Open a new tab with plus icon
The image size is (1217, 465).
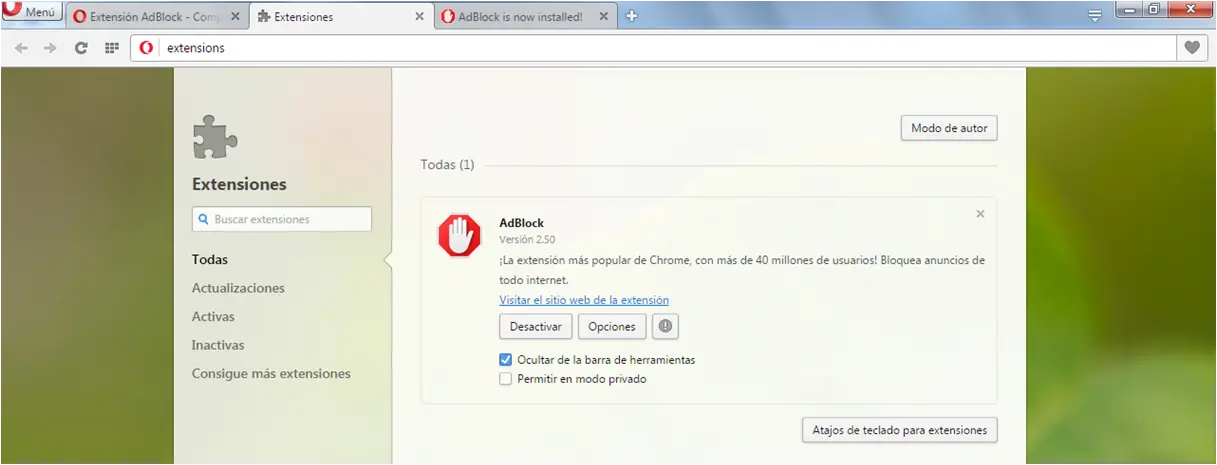tap(632, 16)
